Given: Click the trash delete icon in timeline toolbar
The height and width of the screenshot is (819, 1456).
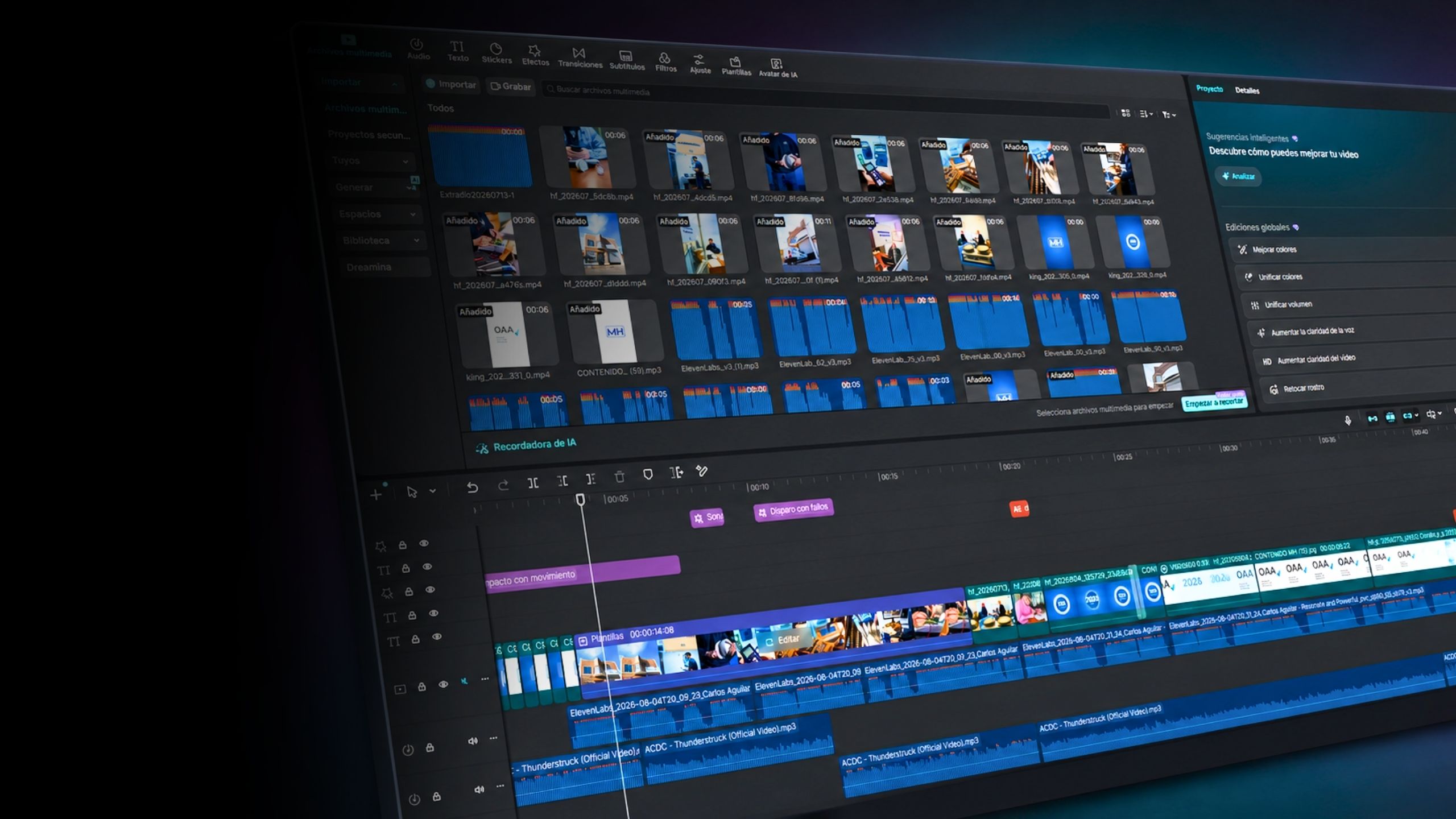Looking at the screenshot, I should [619, 477].
